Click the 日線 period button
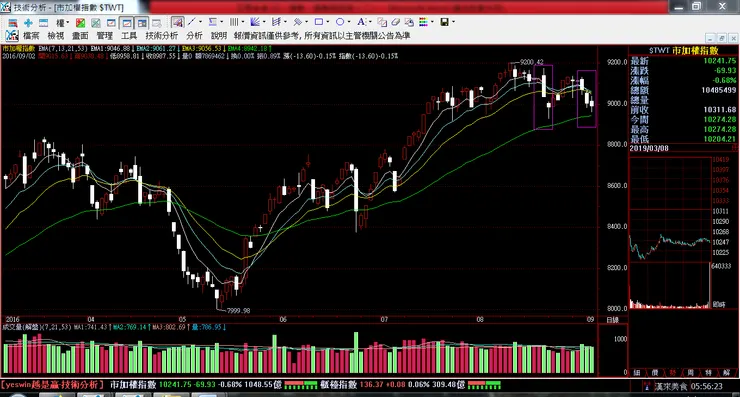 point(613,320)
